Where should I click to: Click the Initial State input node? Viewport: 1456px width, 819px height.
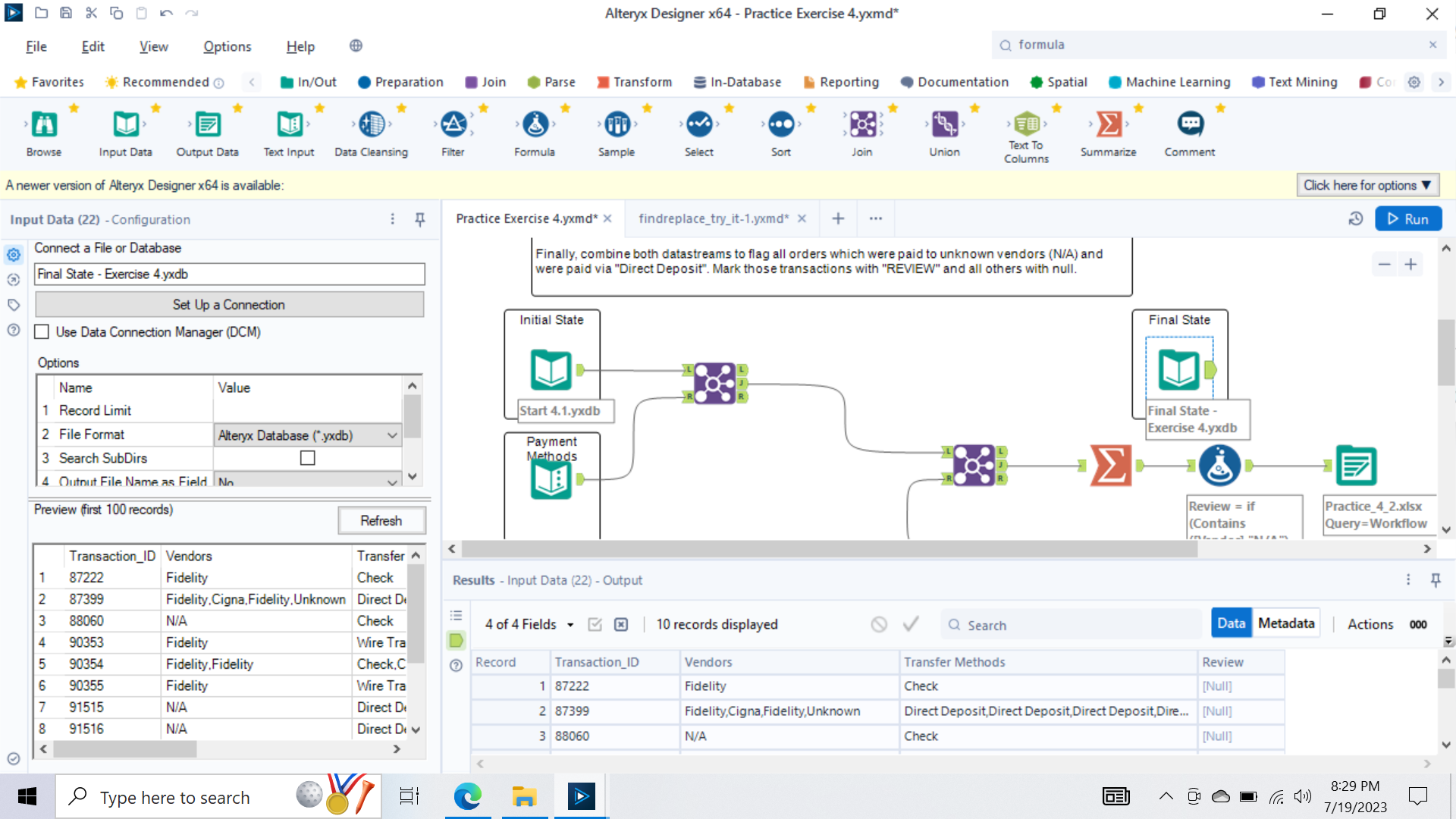coord(551,370)
